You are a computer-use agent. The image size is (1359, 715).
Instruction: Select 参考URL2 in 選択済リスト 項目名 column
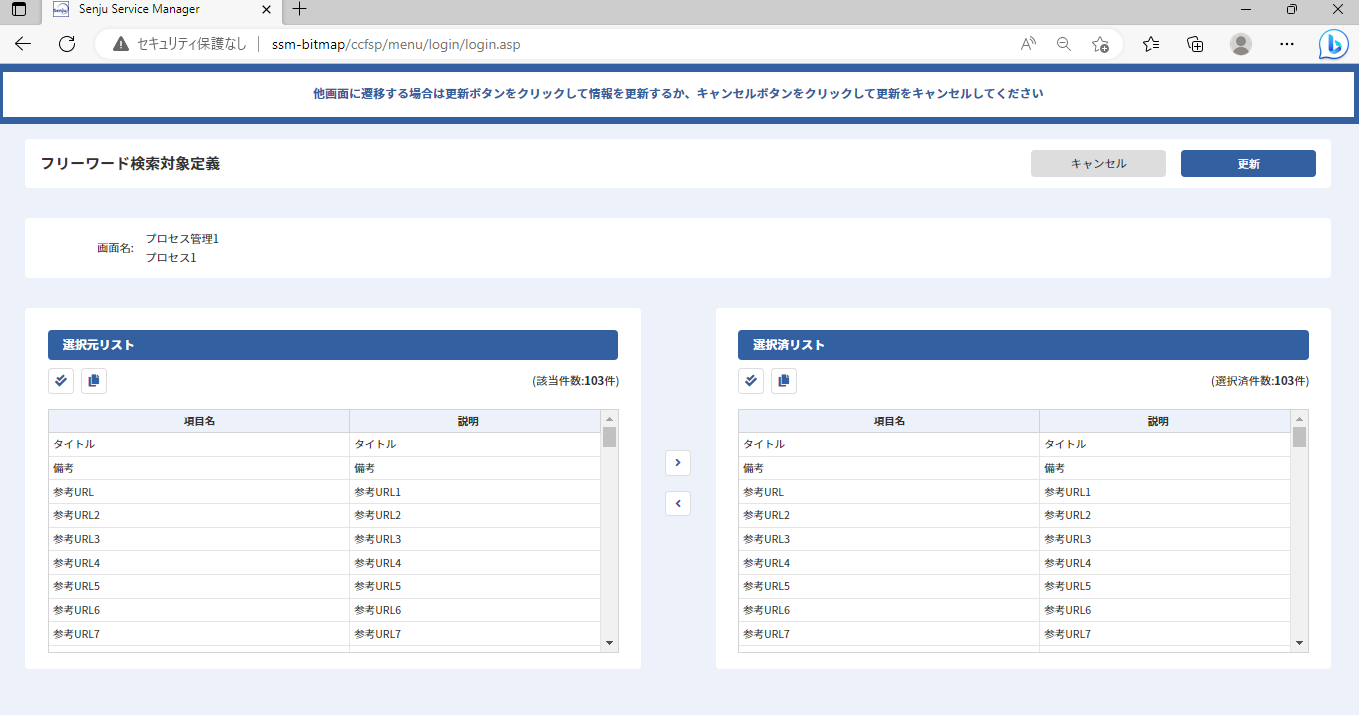tap(889, 515)
